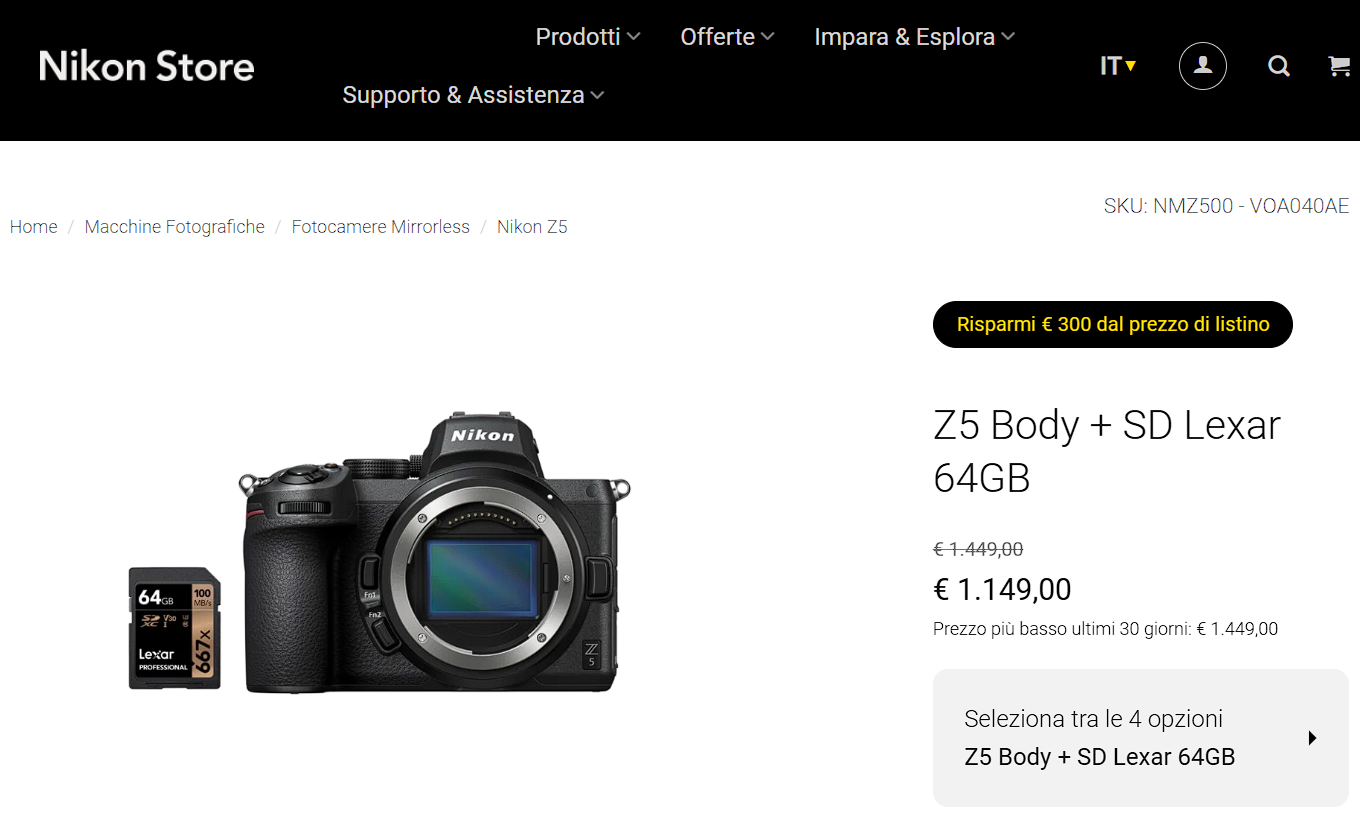Click the Z5 Body + SD Lexar title

point(1107,451)
